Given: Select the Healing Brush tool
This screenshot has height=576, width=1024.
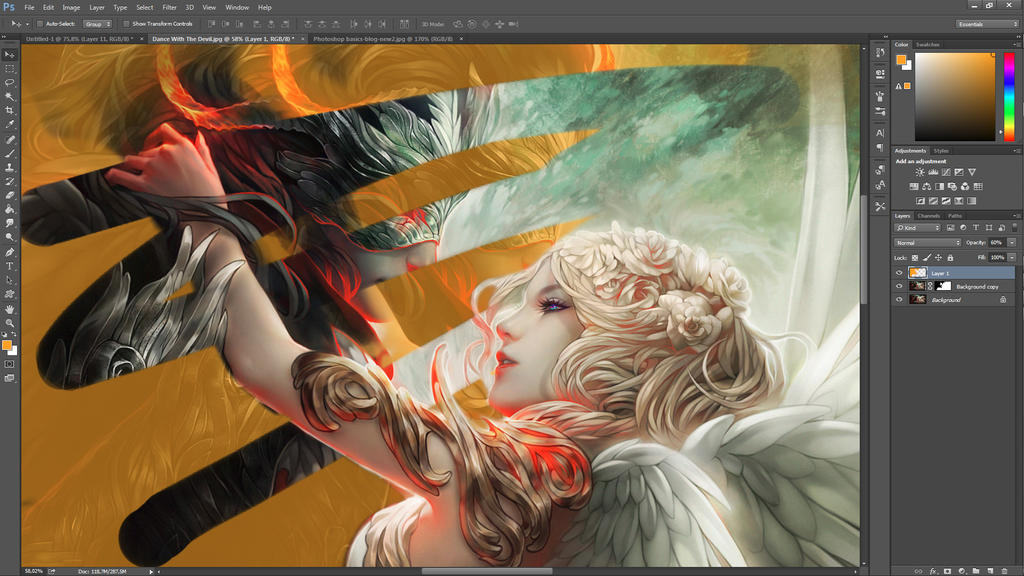Looking at the screenshot, I should (9, 139).
